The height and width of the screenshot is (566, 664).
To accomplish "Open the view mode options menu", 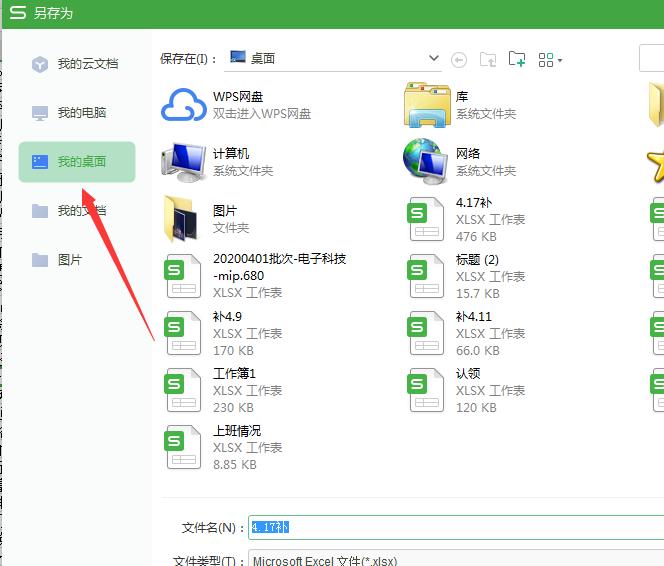I will click(x=550, y=60).
